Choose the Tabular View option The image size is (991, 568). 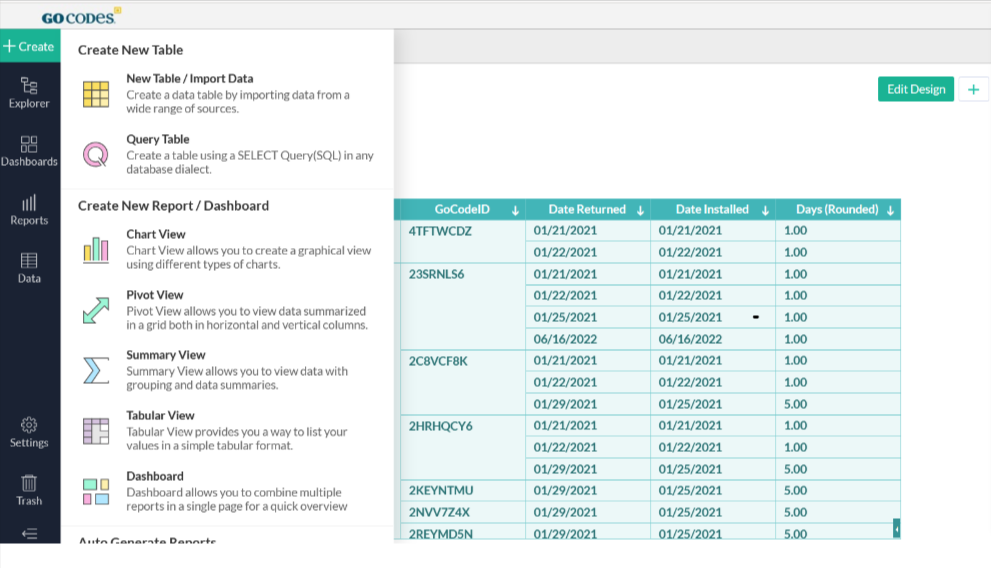pos(228,430)
